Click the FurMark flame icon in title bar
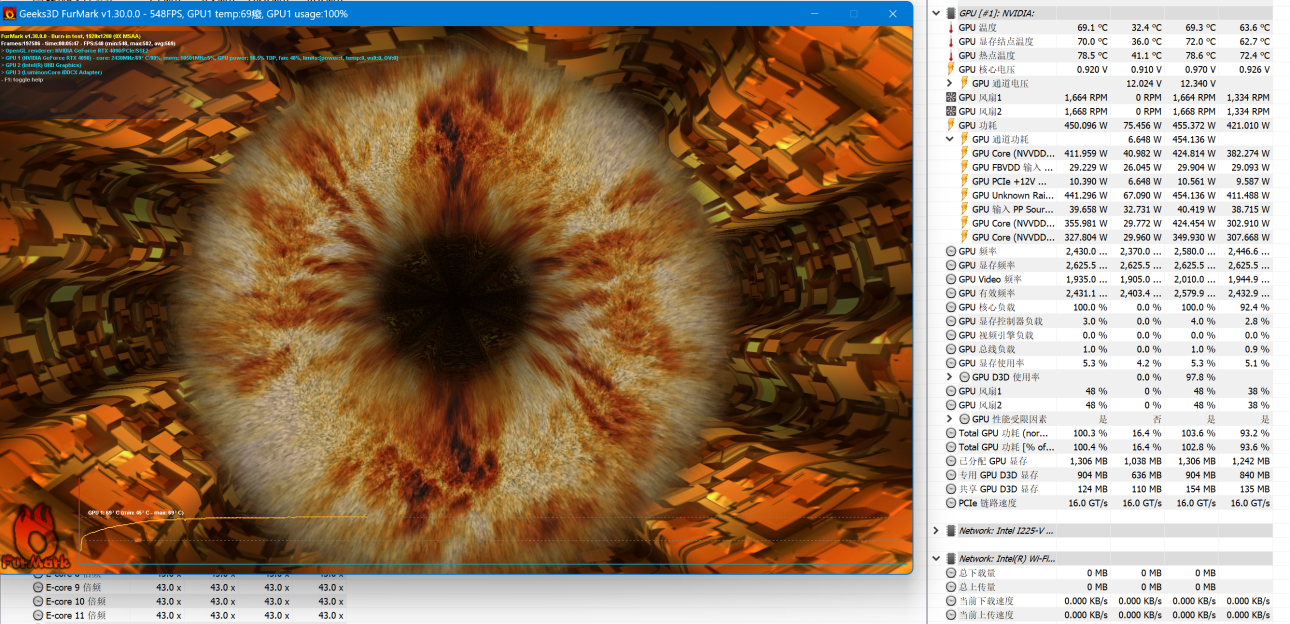 coord(10,14)
